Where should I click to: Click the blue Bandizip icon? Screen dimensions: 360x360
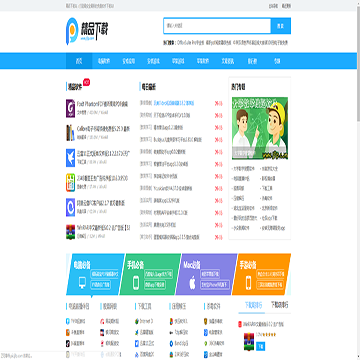pyautogui.click(x=171, y=343)
